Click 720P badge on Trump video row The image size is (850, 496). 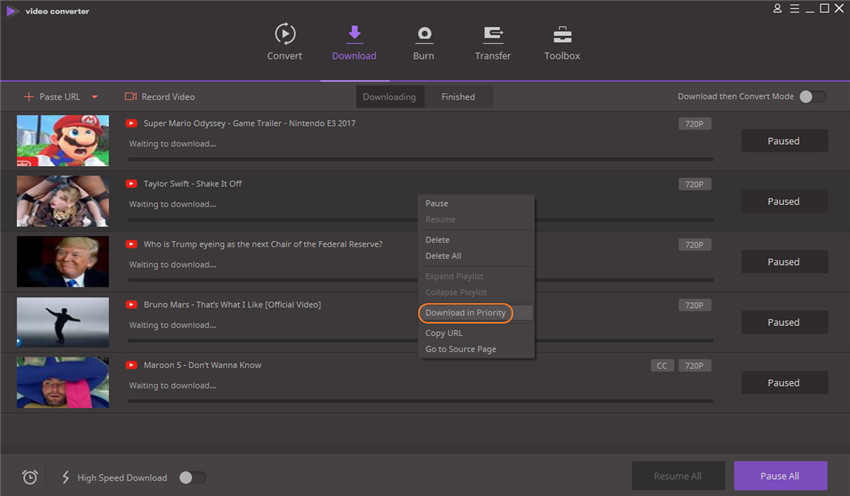694,244
